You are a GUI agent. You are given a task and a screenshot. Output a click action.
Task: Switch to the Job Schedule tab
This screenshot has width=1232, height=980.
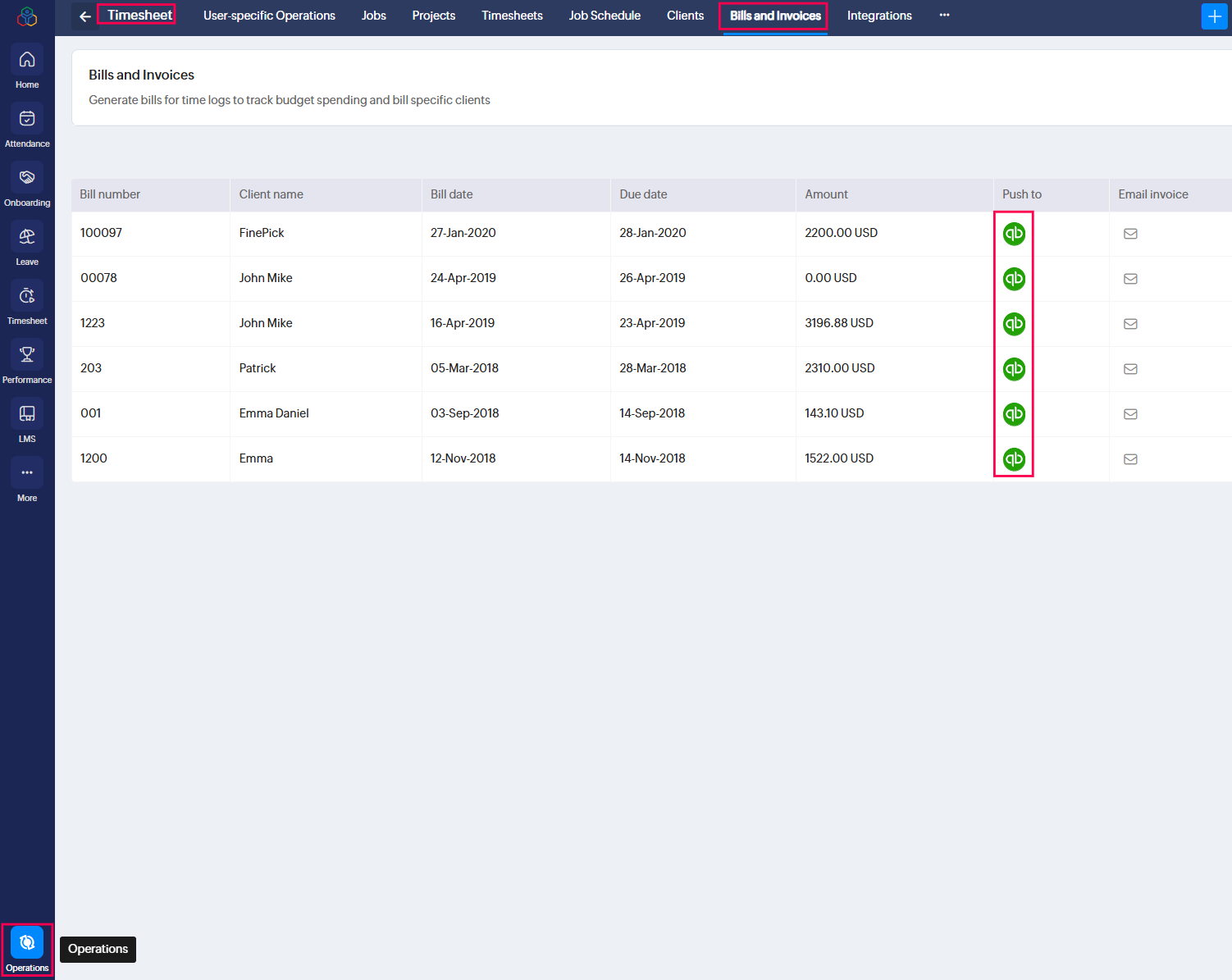tap(605, 16)
